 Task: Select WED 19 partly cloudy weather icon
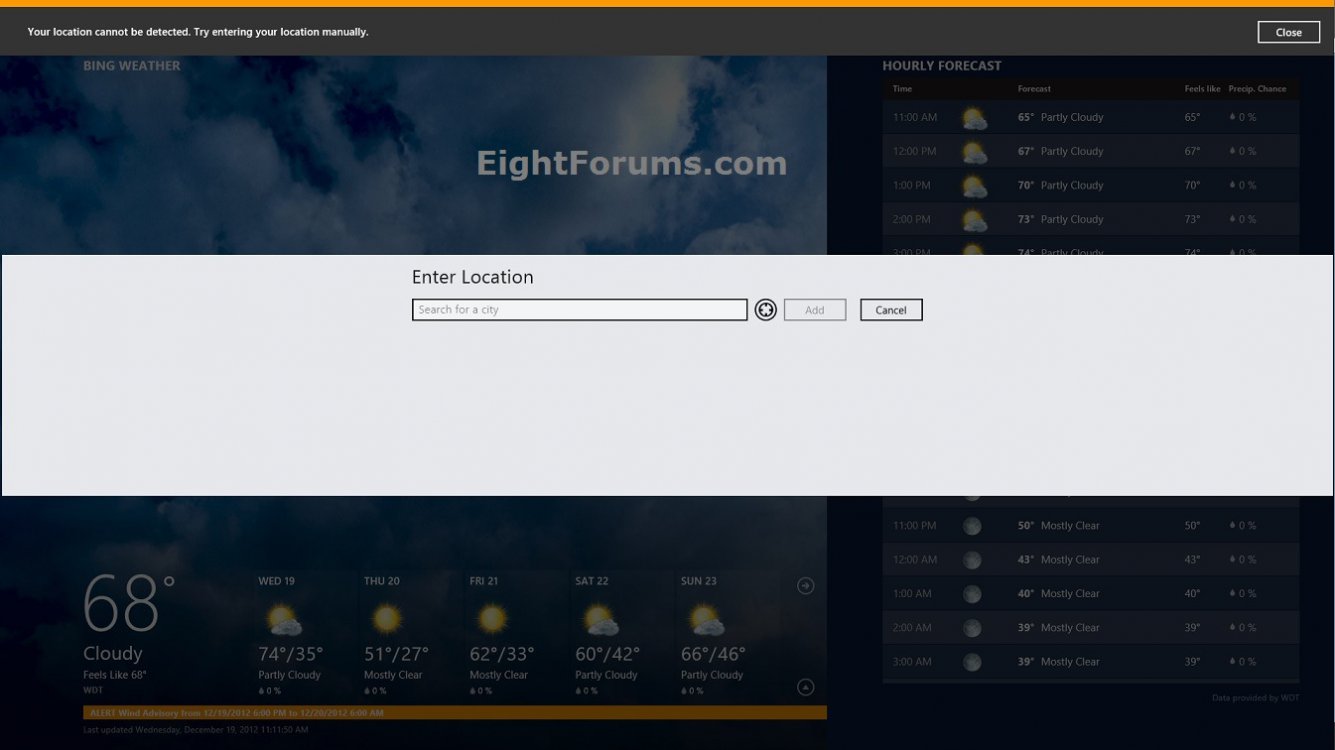pyautogui.click(x=284, y=620)
